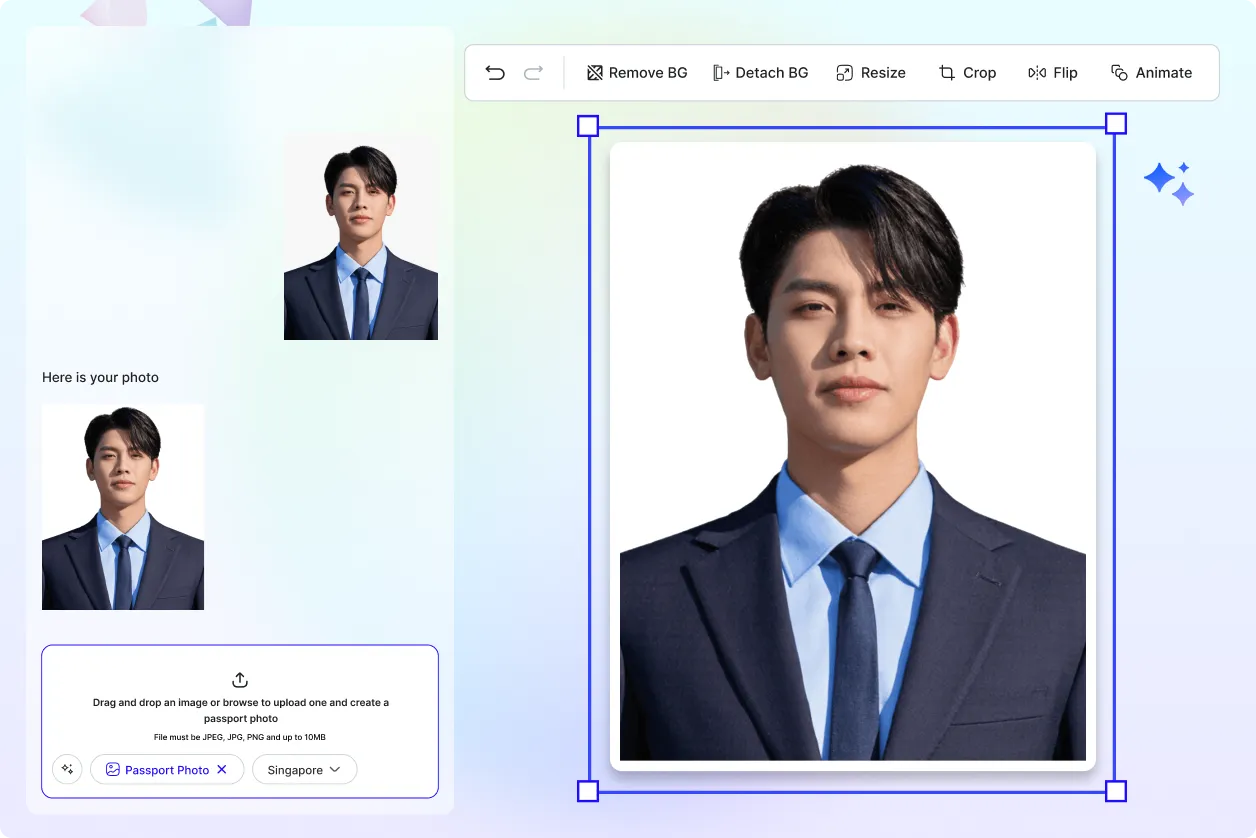1256x838 pixels.
Task: Activate the Detach BG tool
Action: (761, 72)
